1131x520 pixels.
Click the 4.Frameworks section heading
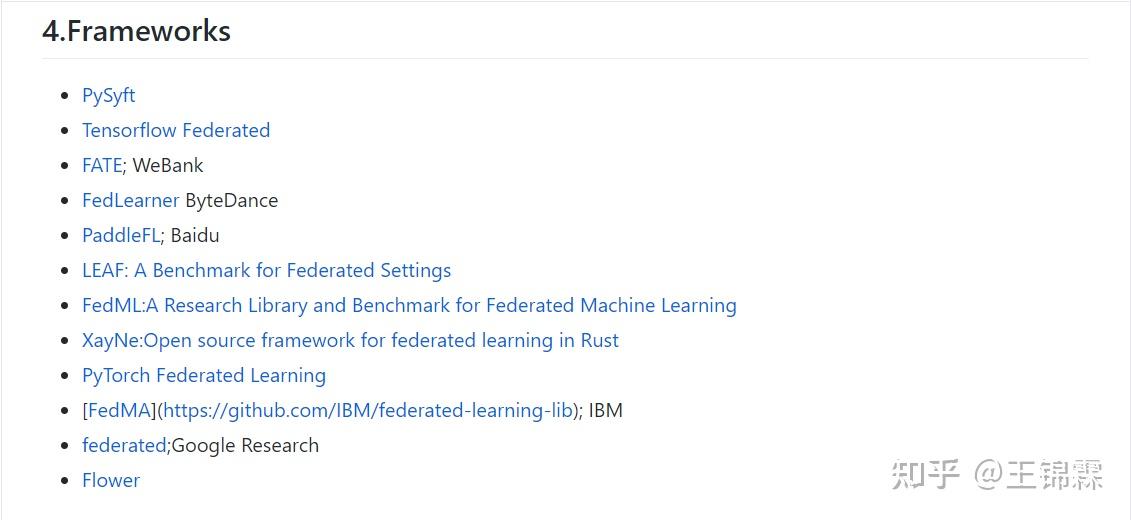[136, 31]
